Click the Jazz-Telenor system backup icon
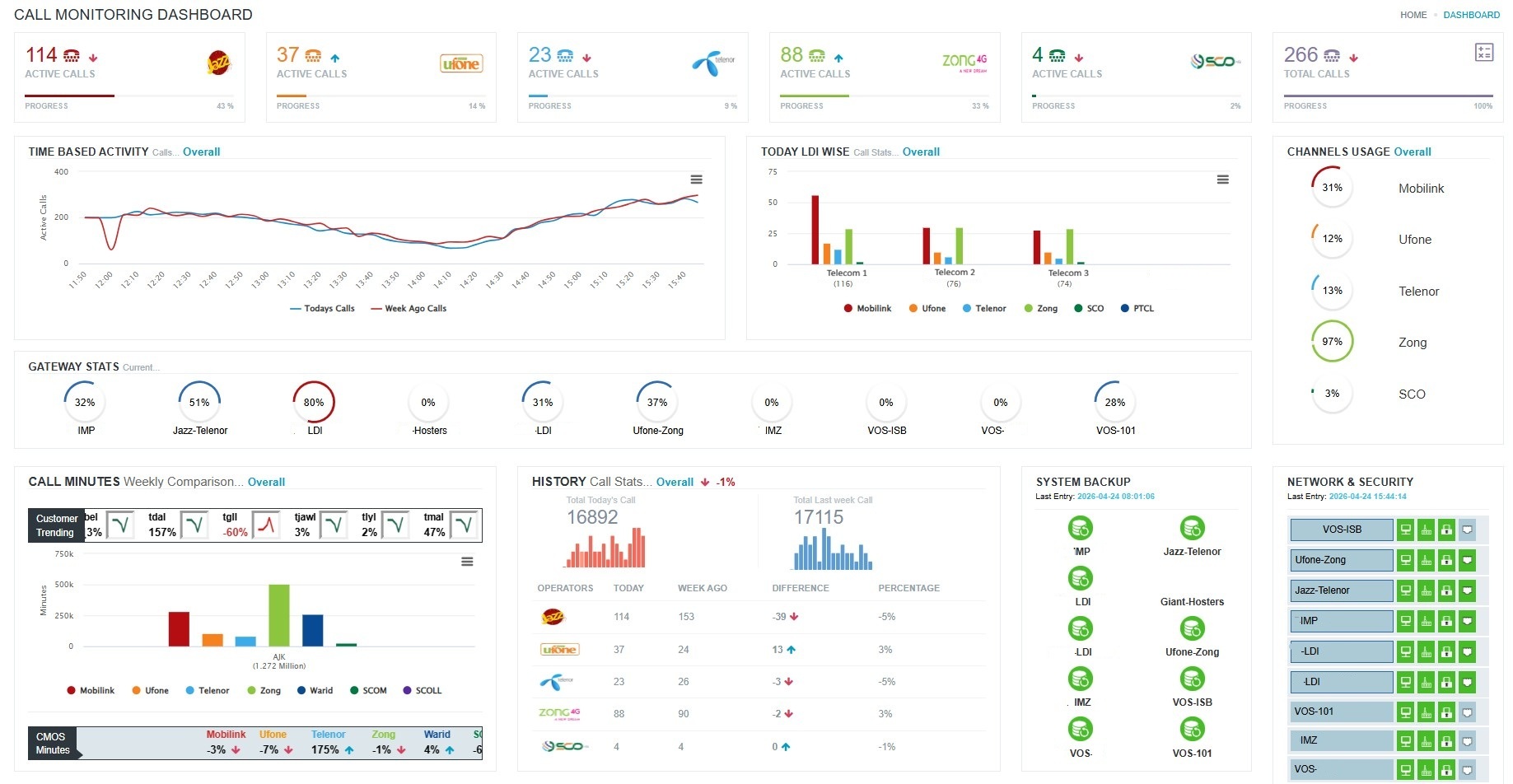Screen dimensions: 1513x784 (x=1192, y=528)
